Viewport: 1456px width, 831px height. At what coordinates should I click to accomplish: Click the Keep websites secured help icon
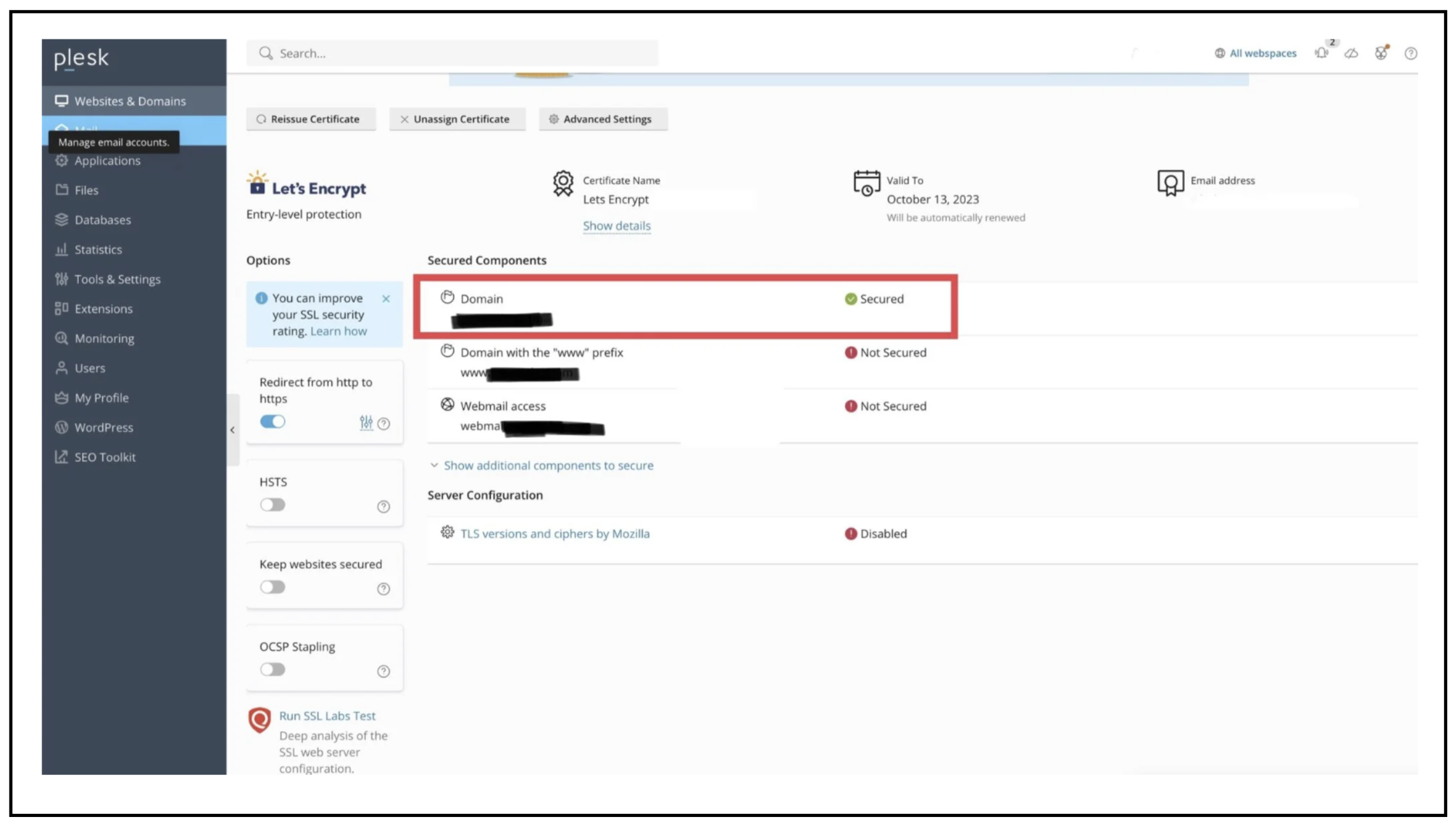[383, 589]
